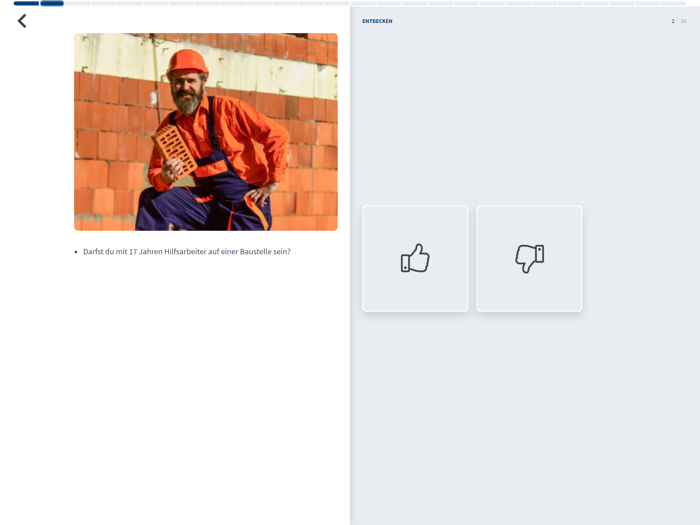Click the fourth progress bar segment
Screen dimensions: 700x525
(x=104, y=3)
